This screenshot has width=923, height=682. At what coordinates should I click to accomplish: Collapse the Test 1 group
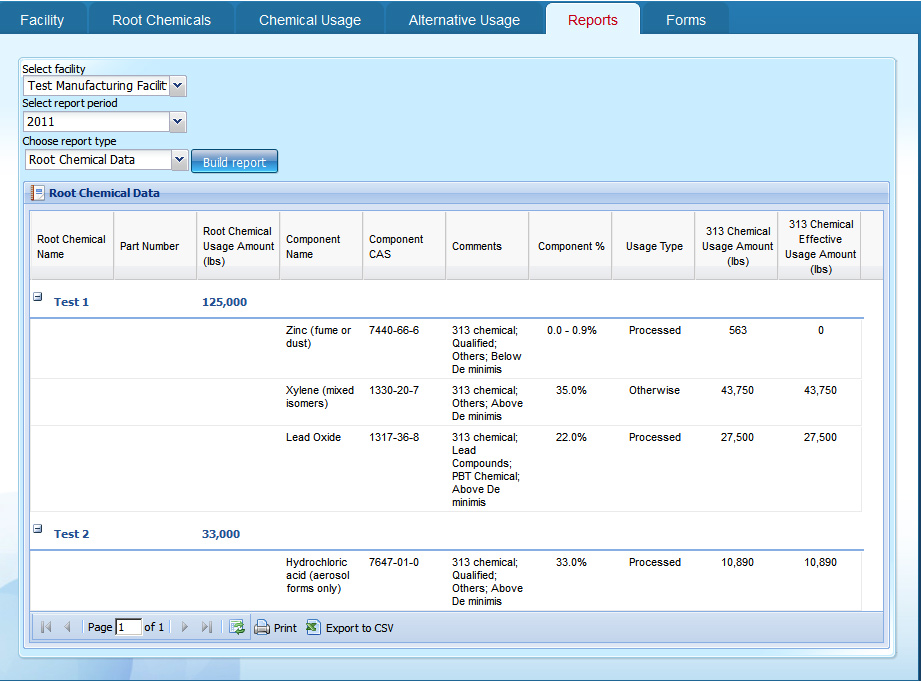[38, 297]
